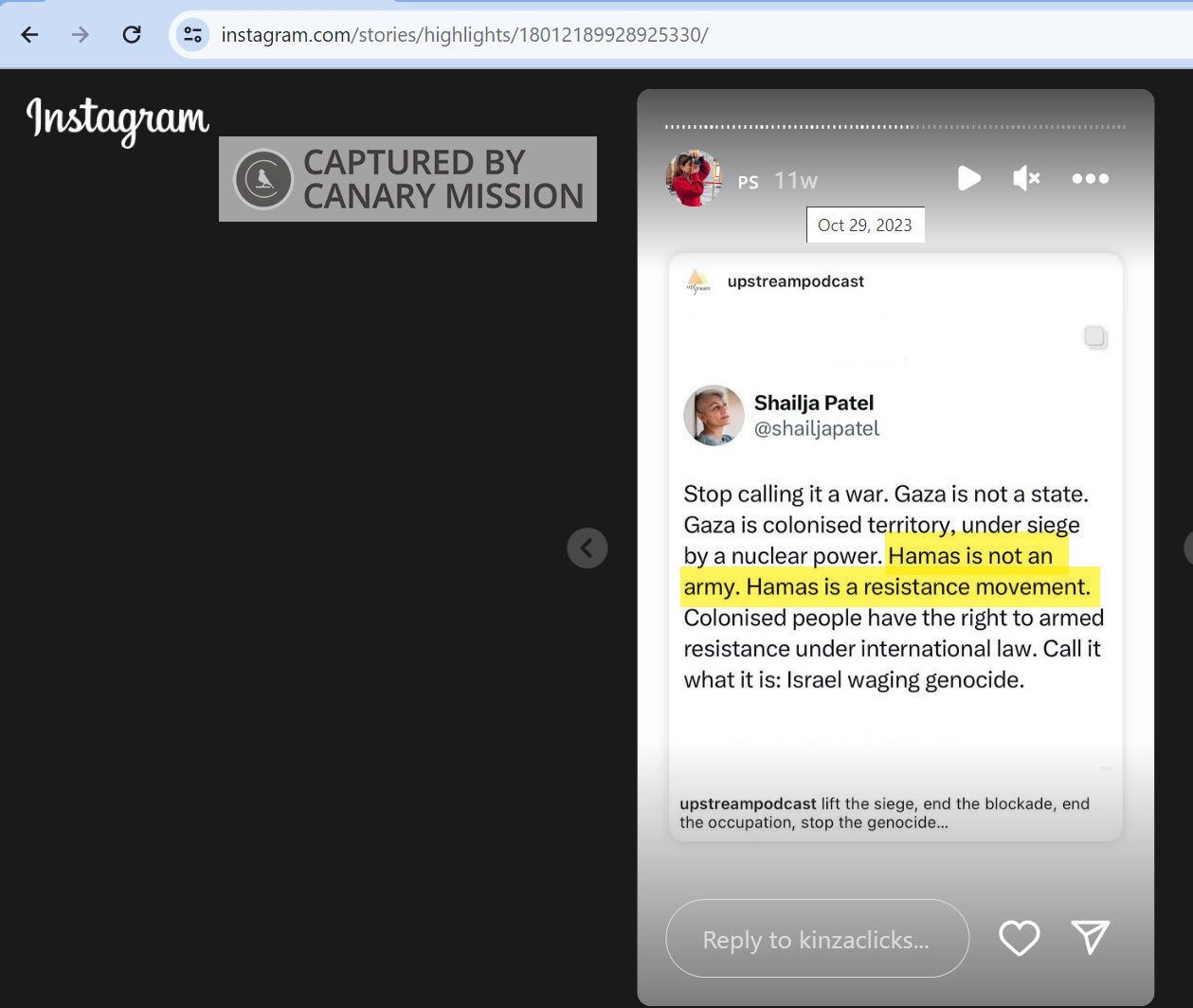Open the Instagram logo home link
The height and width of the screenshot is (1008, 1193).
point(117,120)
